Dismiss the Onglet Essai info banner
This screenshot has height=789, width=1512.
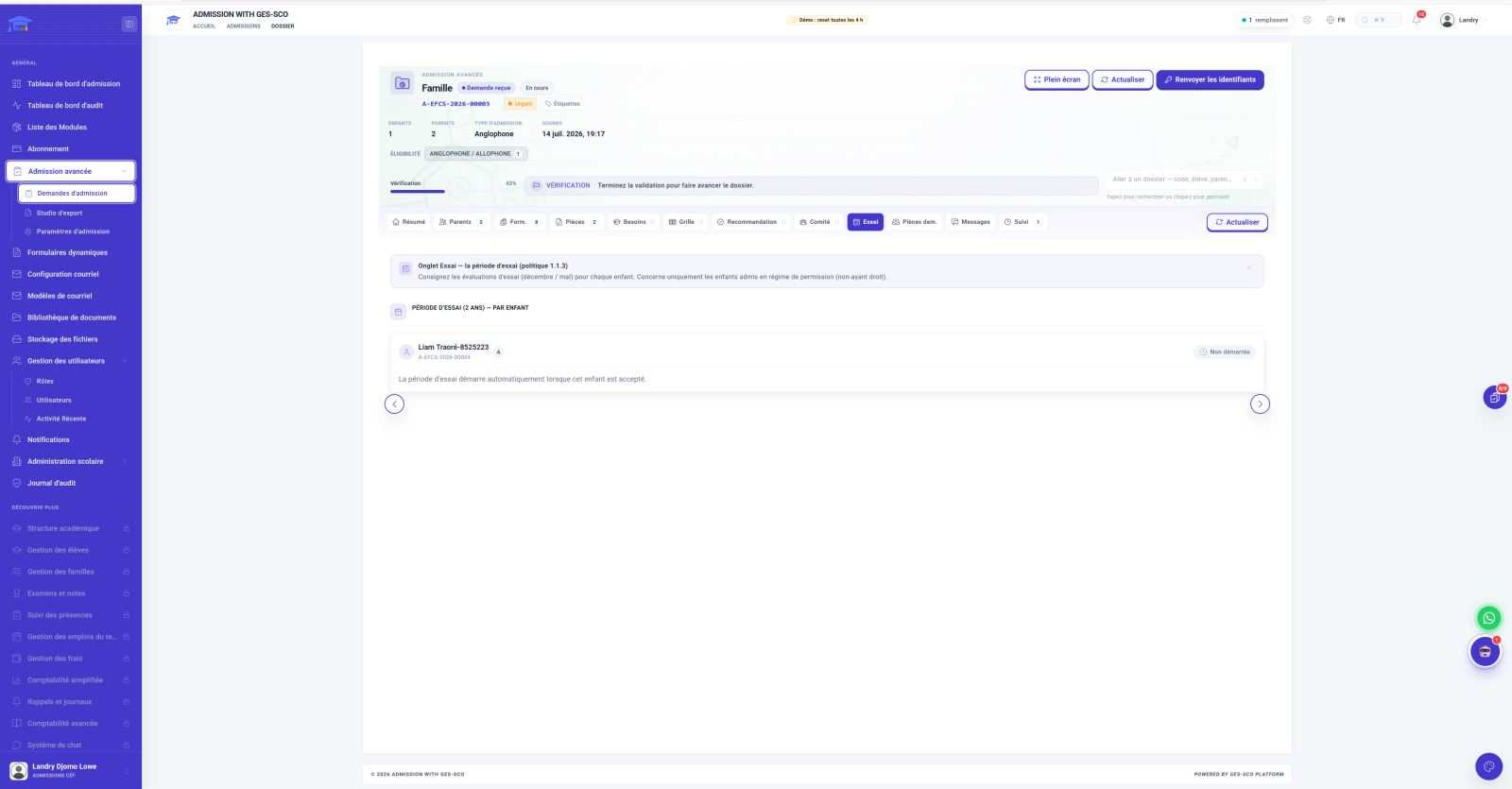pyautogui.click(x=1248, y=267)
